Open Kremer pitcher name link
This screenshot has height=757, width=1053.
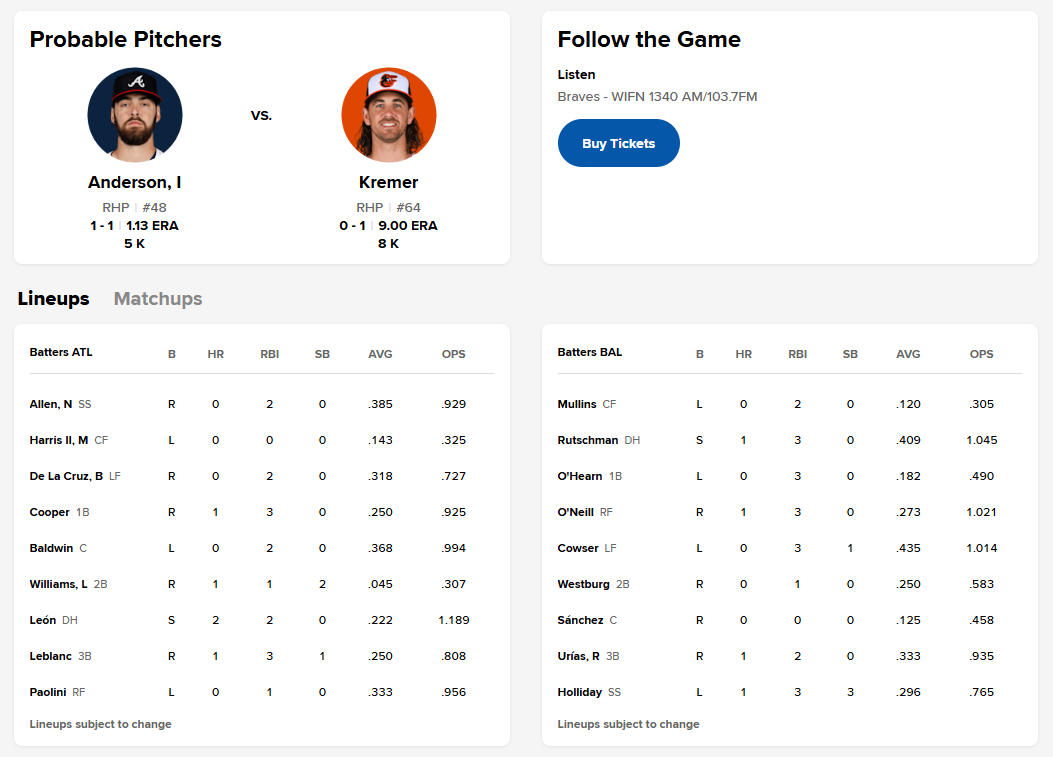tap(388, 182)
